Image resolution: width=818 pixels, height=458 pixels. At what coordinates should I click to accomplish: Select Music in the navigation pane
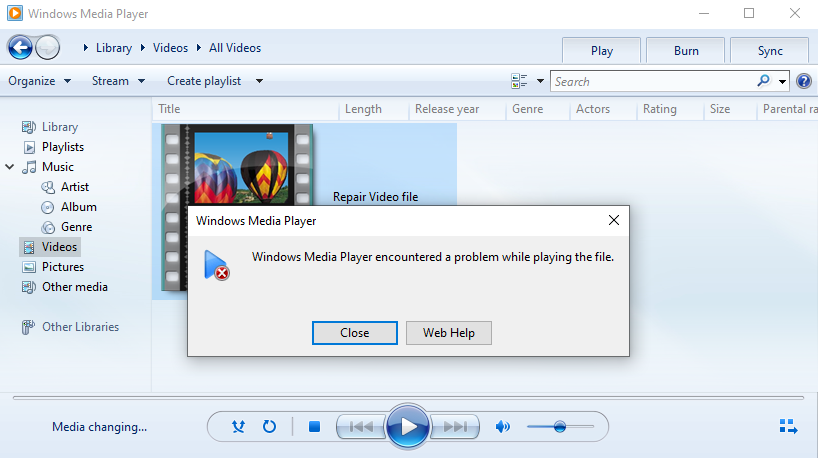(x=48, y=167)
